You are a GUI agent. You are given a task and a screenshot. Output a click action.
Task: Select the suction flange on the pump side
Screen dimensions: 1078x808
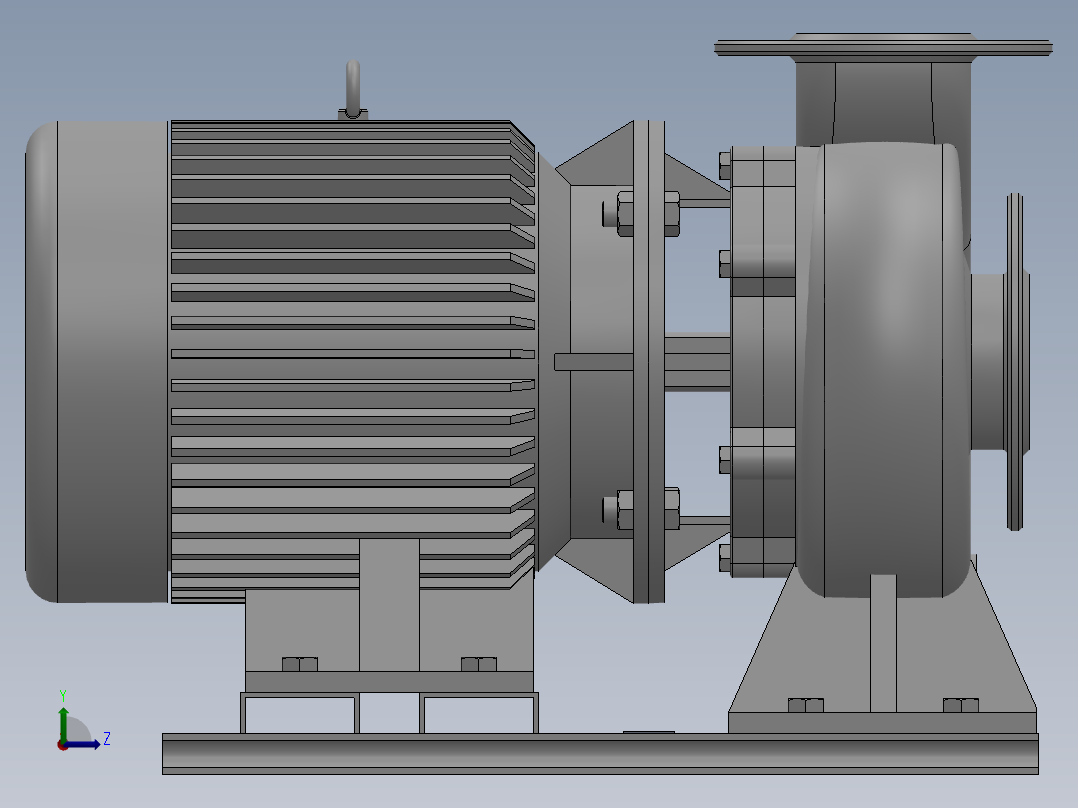click(1015, 362)
